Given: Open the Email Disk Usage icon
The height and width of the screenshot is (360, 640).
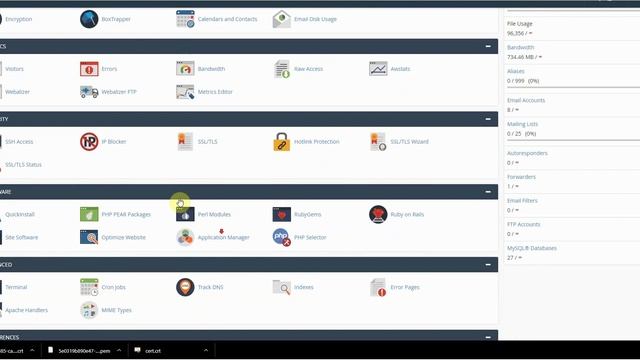Looking at the screenshot, I should coord(282,19).
